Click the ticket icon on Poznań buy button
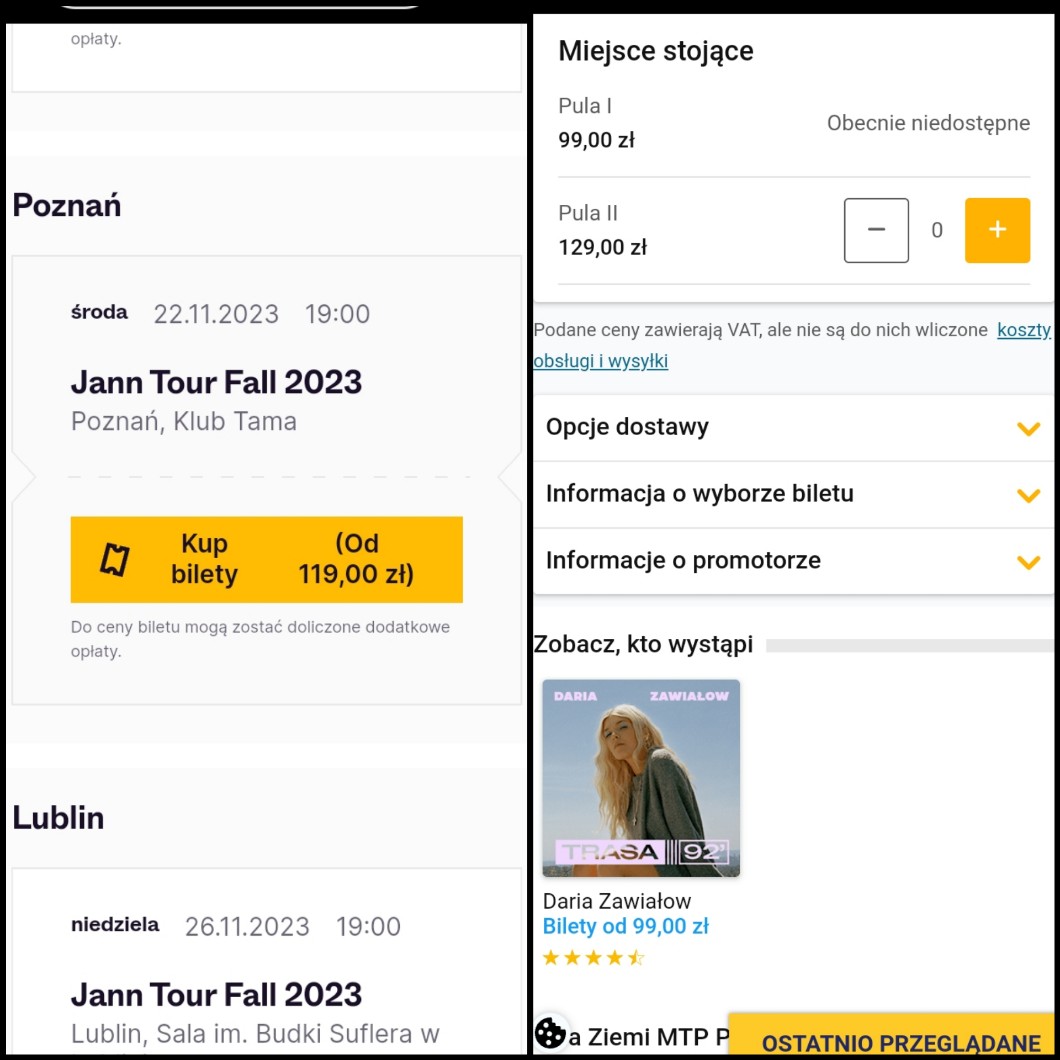The image size is (1060, 1060). click(x=115, y=560)
